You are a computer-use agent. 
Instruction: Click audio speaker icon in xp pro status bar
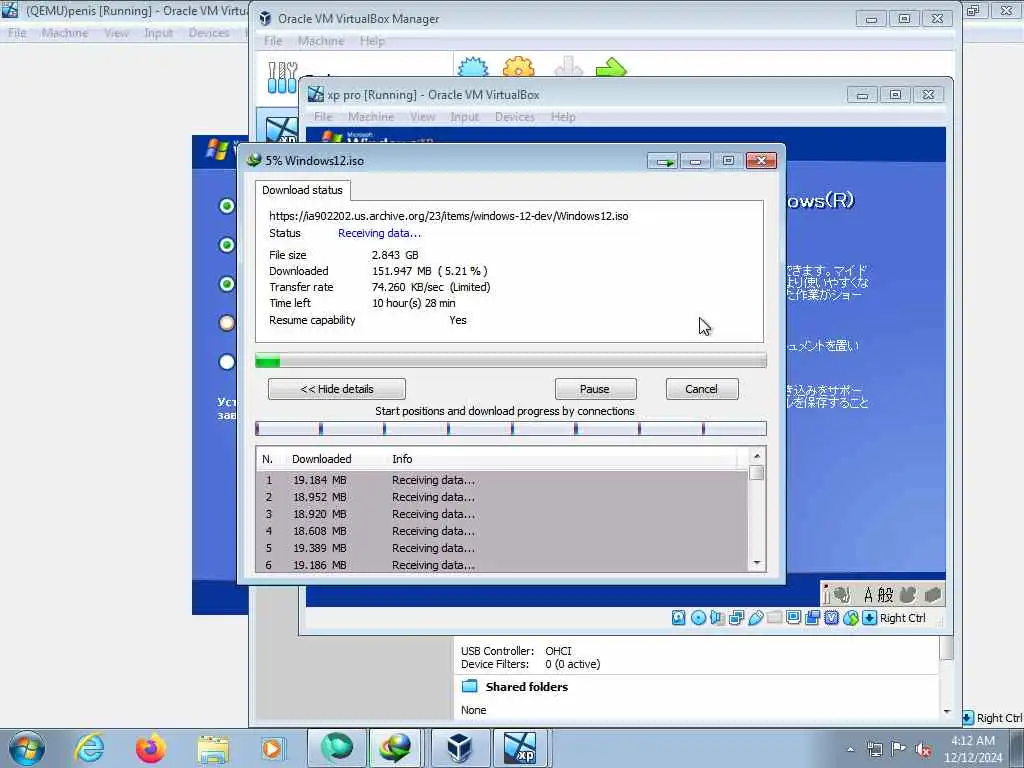pos(717,617)
